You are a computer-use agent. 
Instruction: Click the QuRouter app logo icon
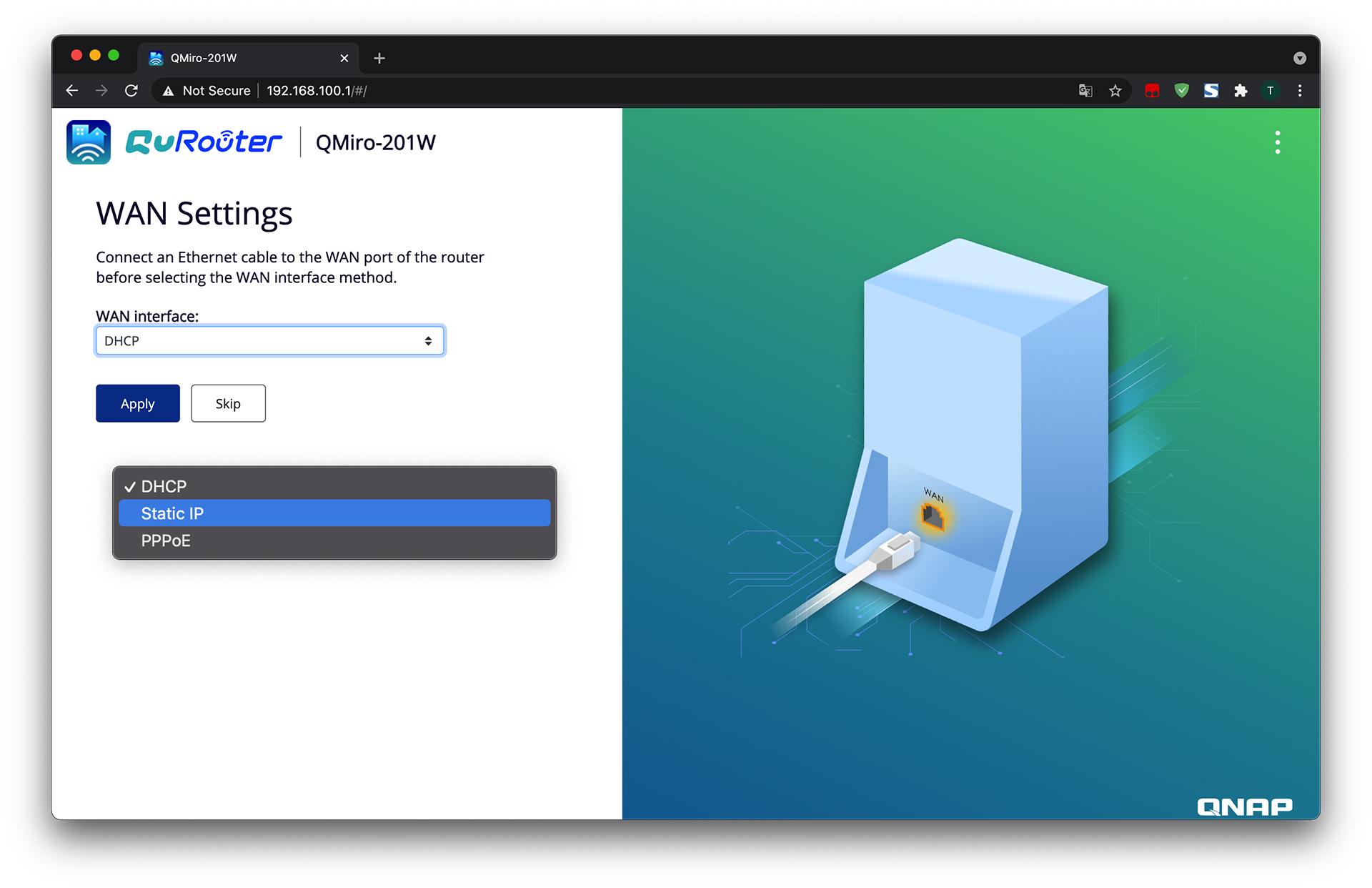tap(89, 142)
